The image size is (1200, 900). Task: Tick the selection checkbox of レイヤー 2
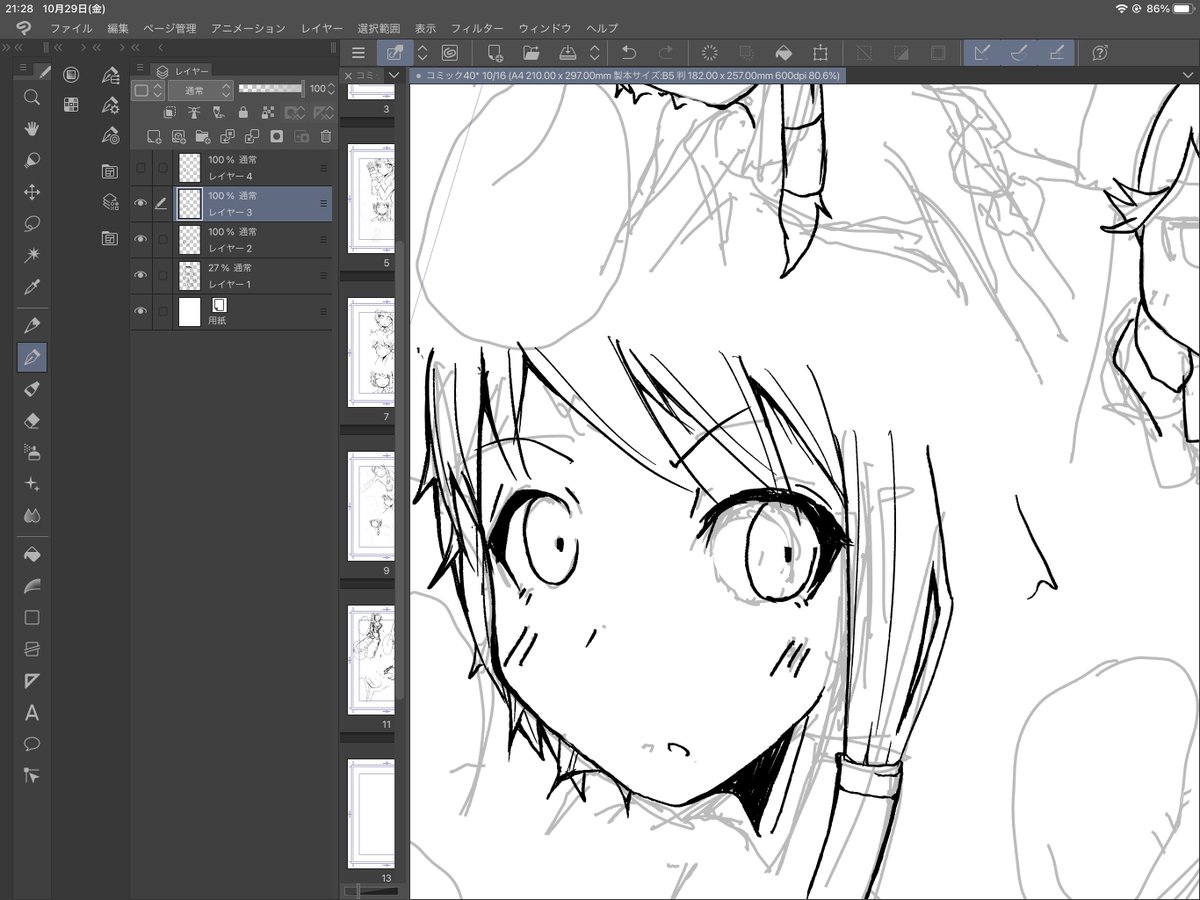[x=162, y=239]
